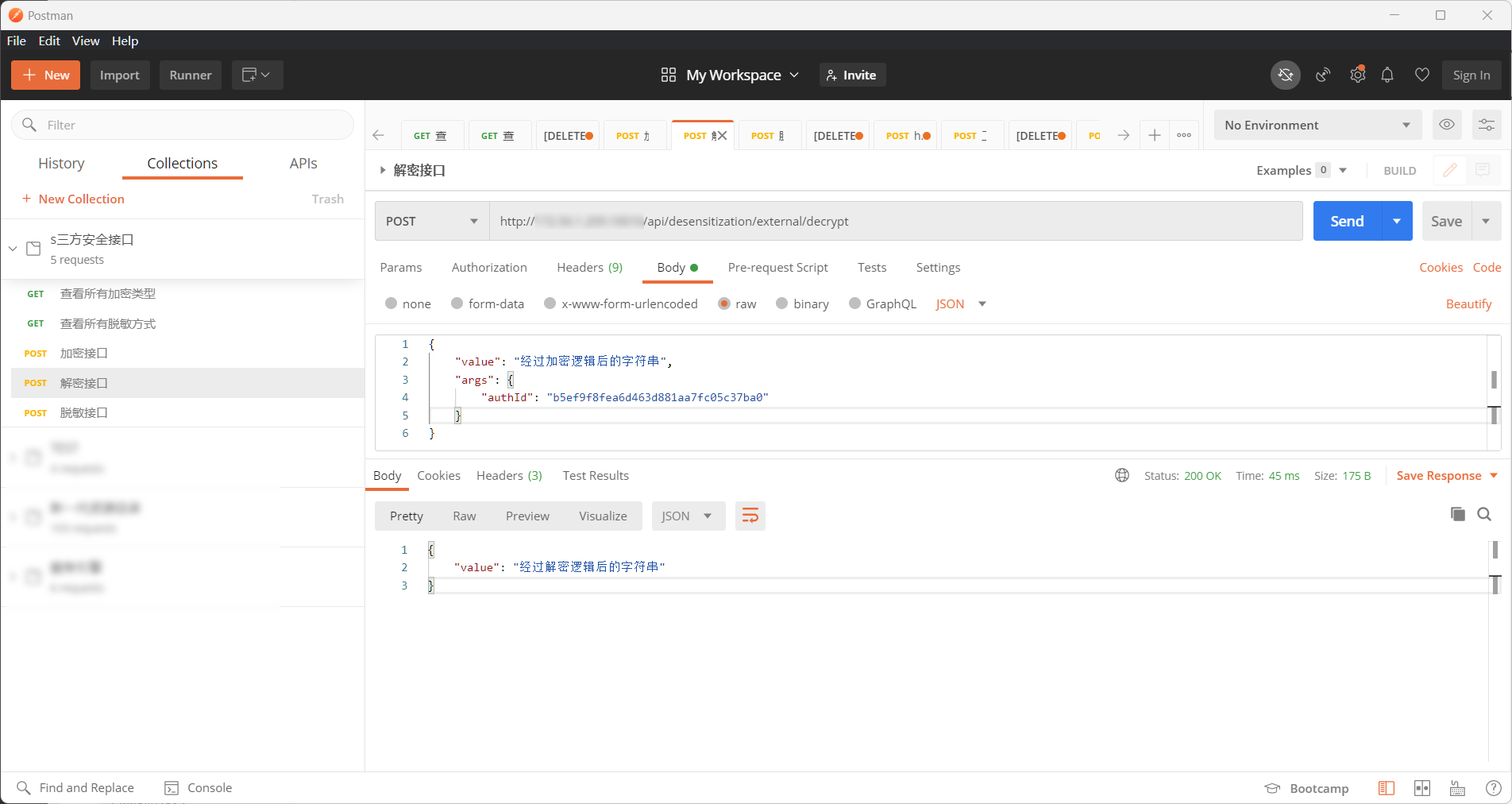Open a new request tab with plus icon

point(1155,136)
